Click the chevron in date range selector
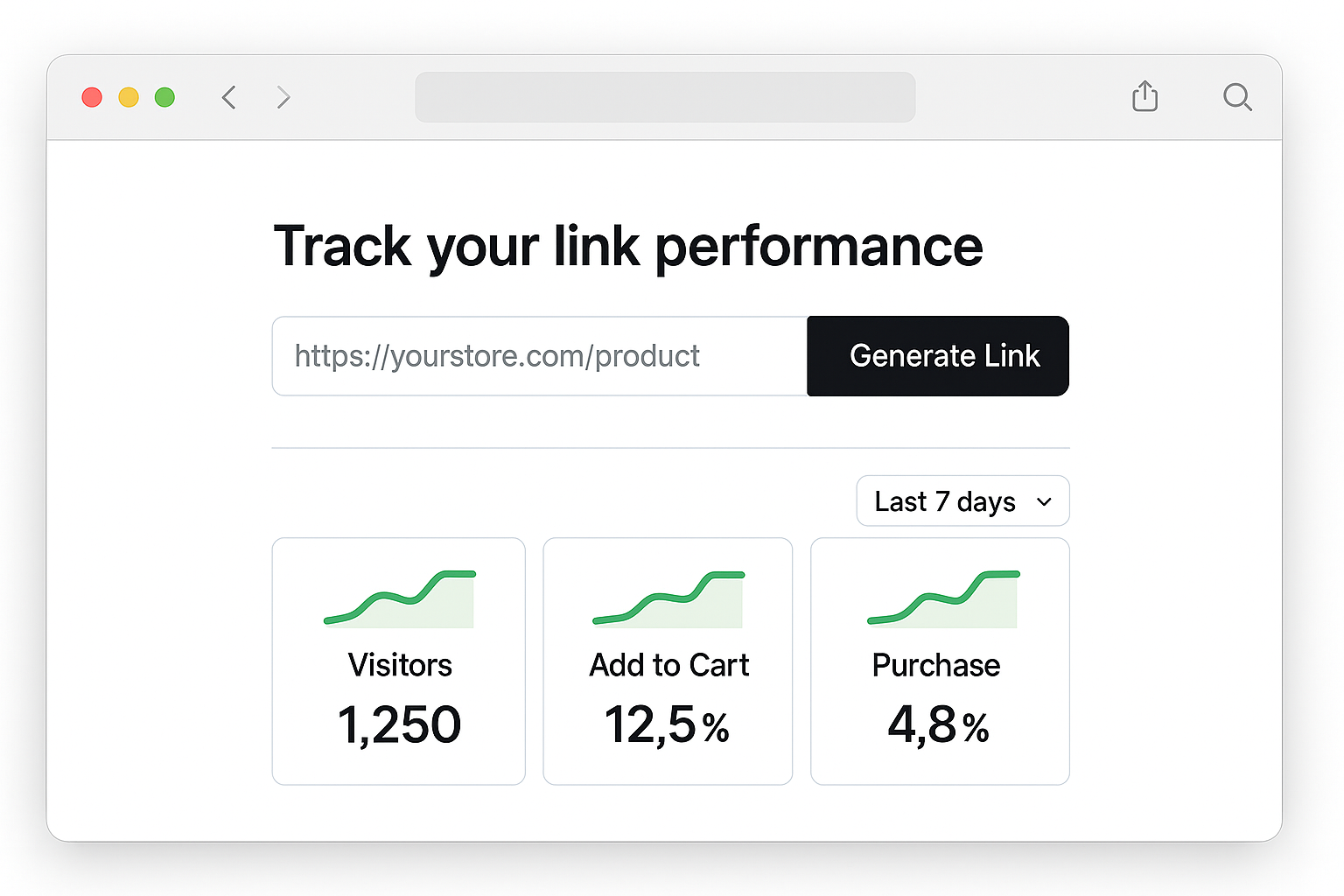The height and width of the screenshot is (896, 1344). 1044,502
